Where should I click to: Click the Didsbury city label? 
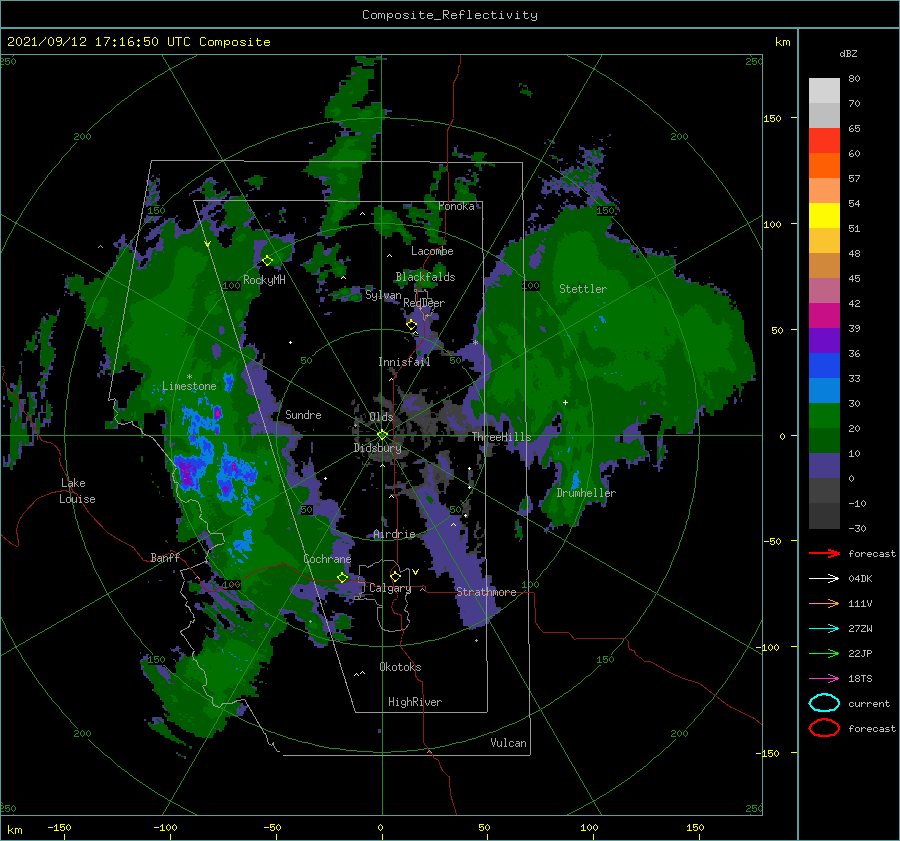[x=377, y=448]
